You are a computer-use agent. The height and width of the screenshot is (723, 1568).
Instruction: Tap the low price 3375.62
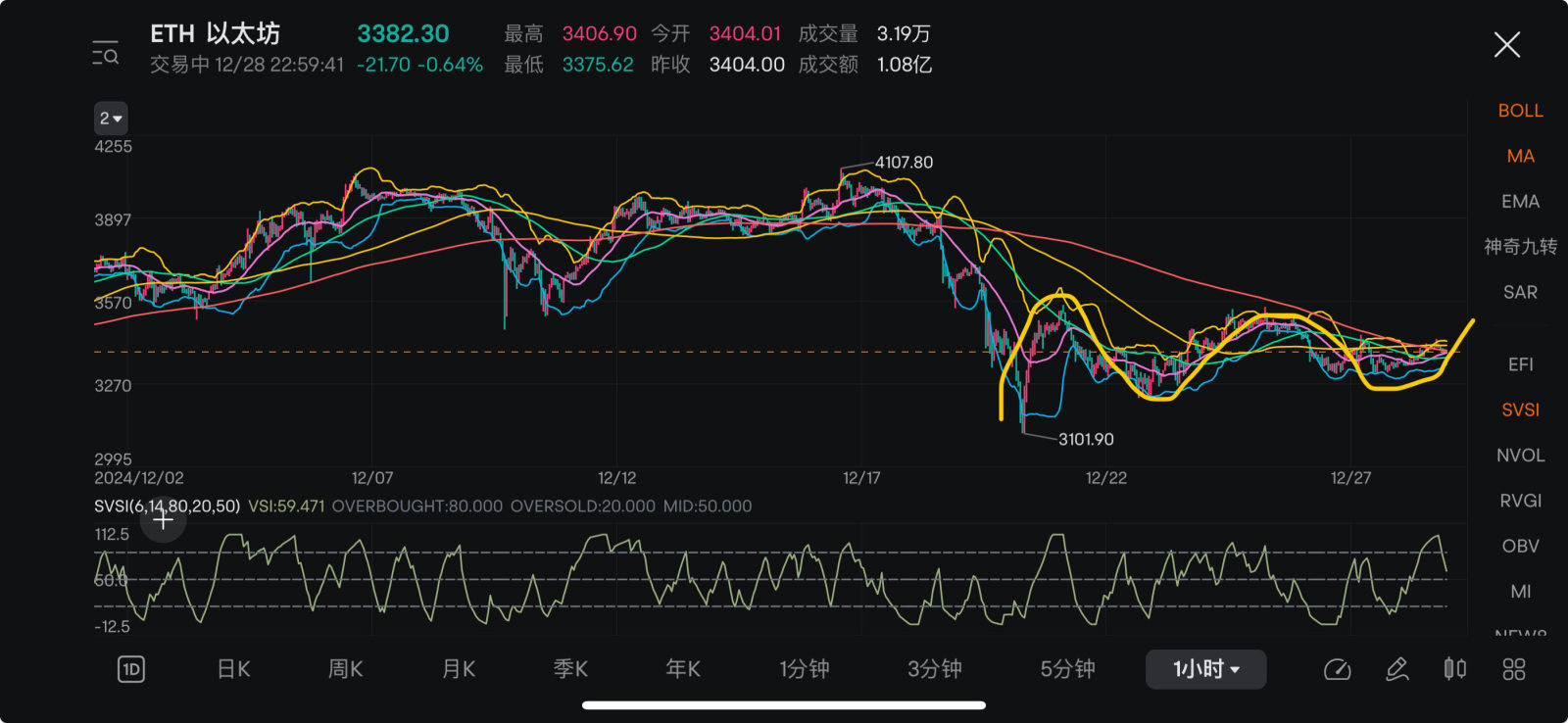(x=598, y=65)
